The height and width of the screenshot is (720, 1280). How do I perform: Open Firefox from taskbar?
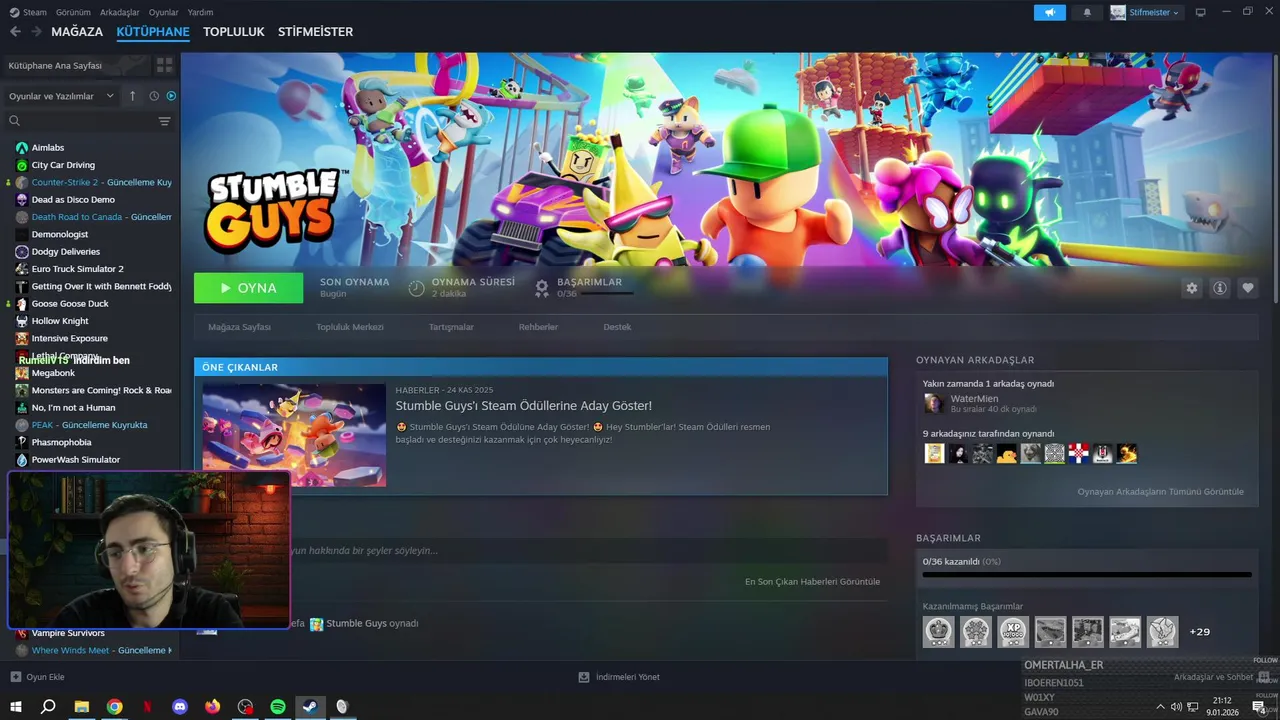pos(212,707)
